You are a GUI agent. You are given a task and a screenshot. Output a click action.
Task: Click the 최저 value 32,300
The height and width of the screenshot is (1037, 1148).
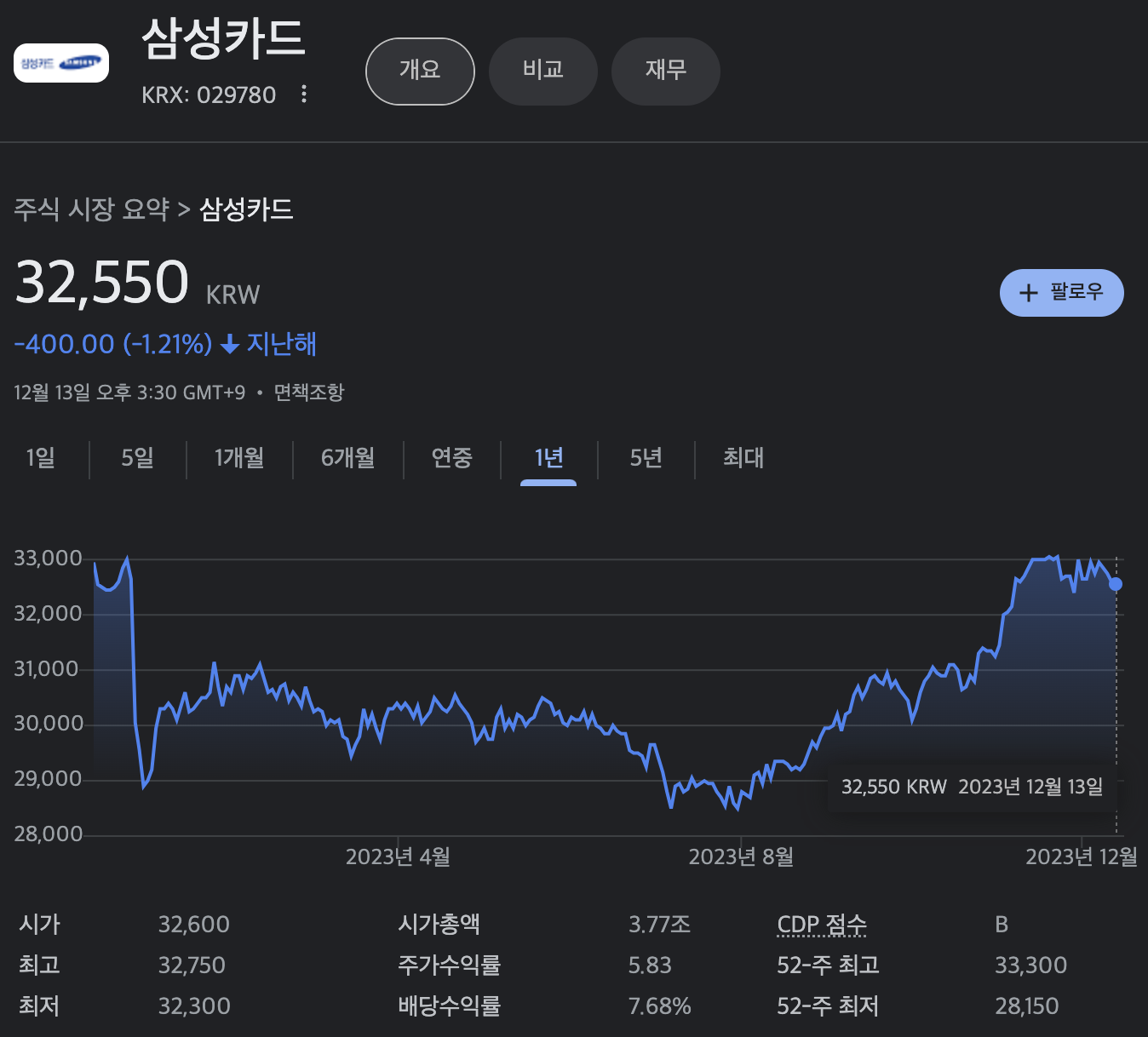coord(194,1006)
